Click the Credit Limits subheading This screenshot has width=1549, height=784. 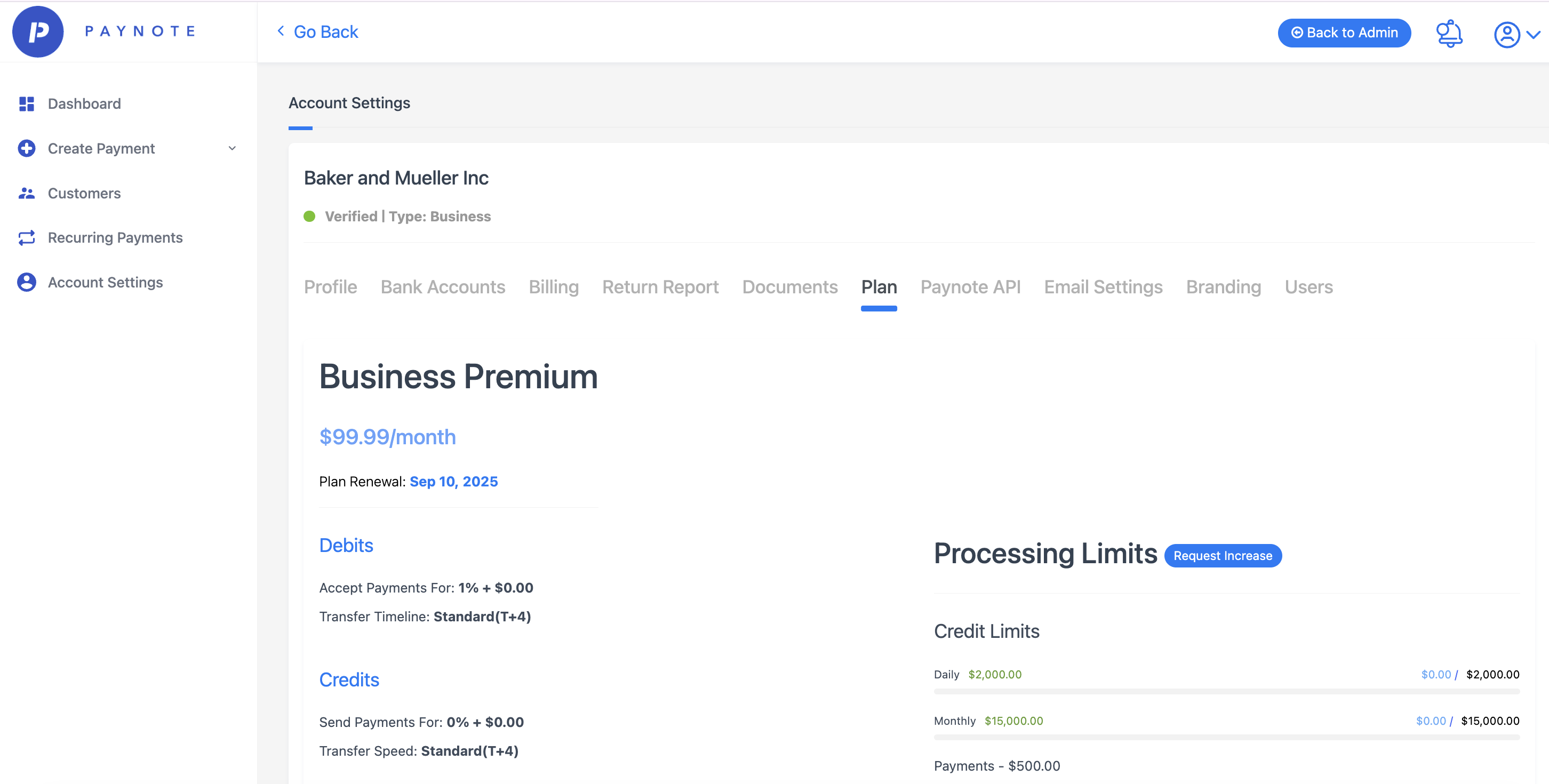(986, 631)
